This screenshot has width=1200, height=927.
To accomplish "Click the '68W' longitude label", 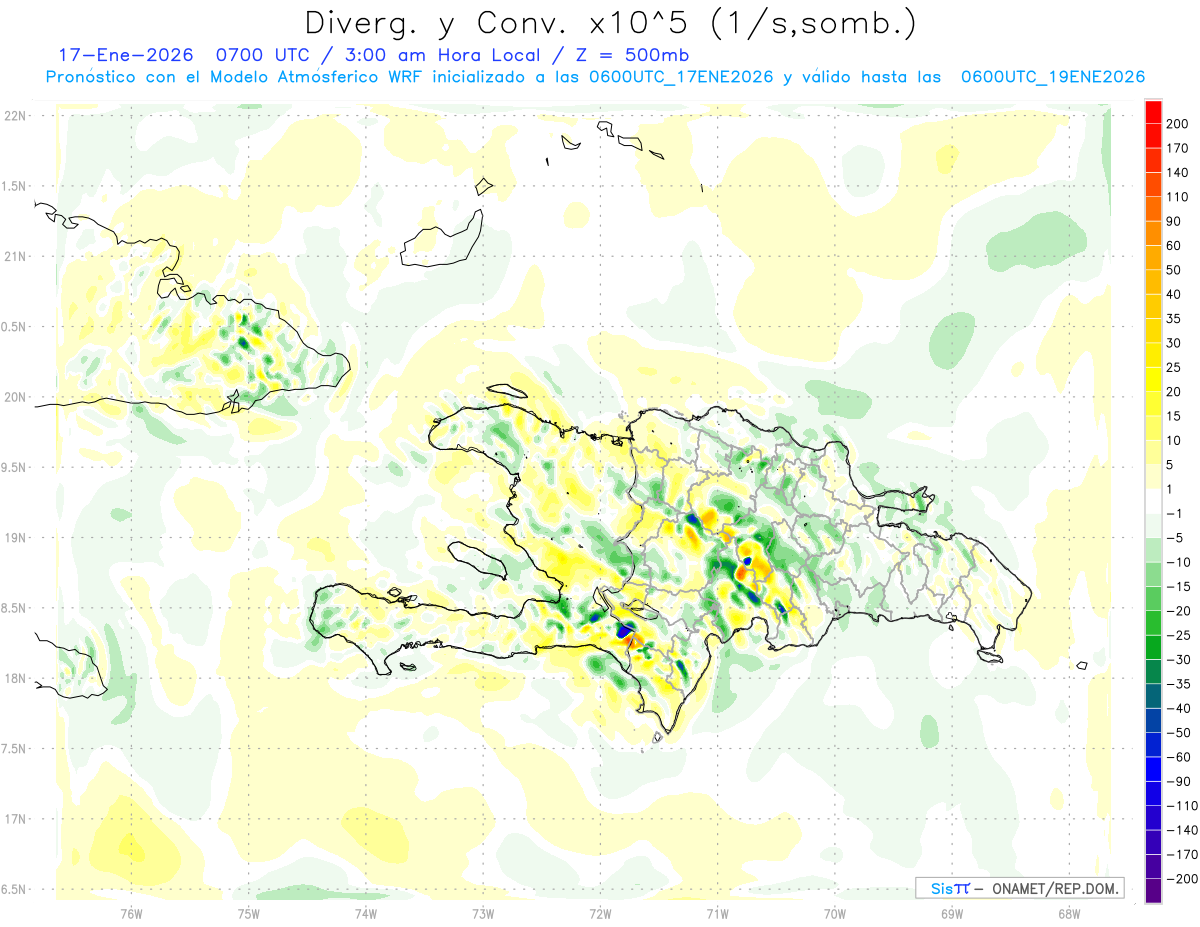I will pos(1068,913).
